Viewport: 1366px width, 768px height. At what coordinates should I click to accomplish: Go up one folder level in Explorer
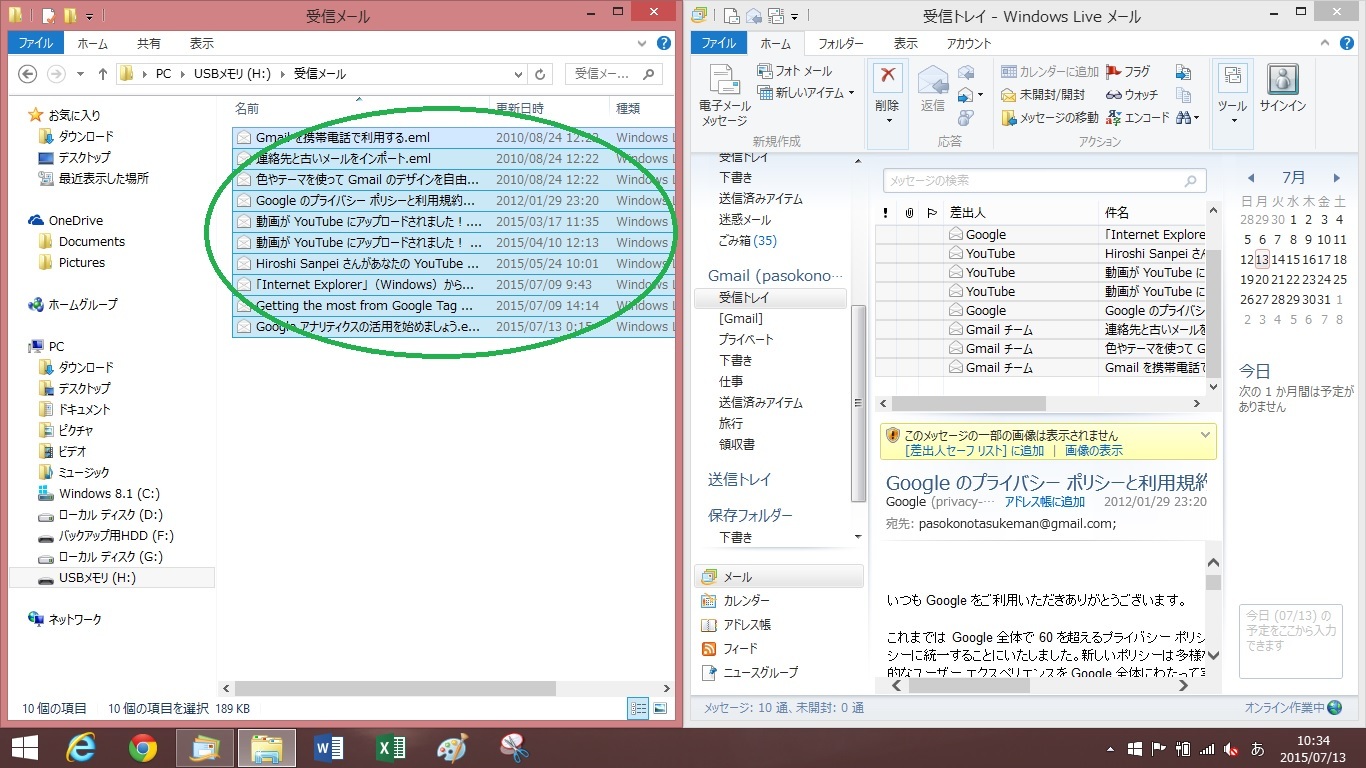[102, 74]
